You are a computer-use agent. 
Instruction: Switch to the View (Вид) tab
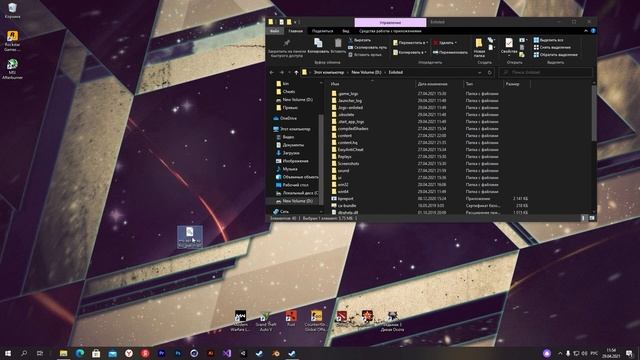346,31
